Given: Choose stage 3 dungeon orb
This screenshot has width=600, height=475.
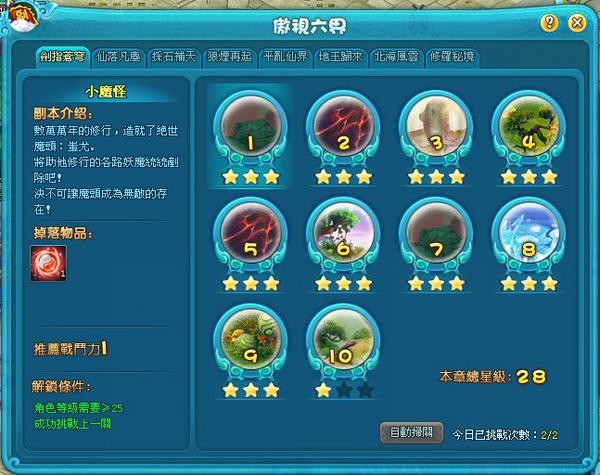Looking at the screenshot, I should [436, 126].
